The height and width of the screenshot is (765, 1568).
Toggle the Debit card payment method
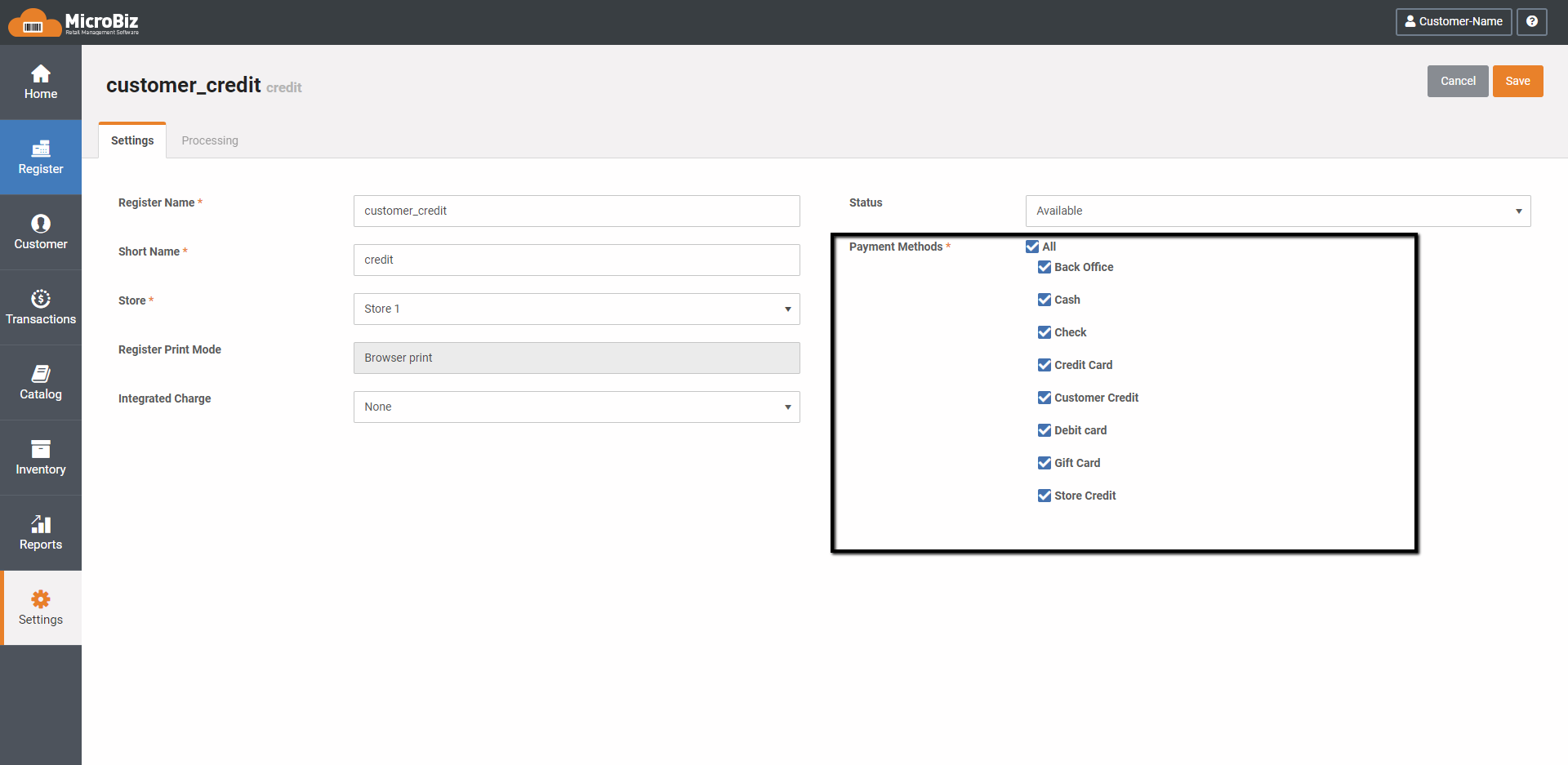pos(1045,430)
